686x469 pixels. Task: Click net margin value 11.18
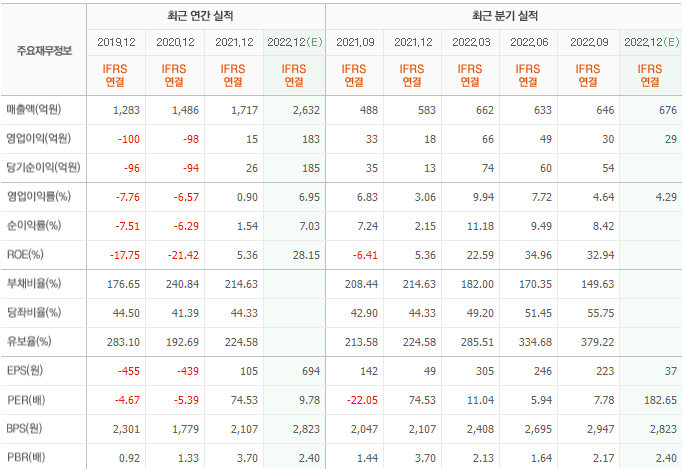[480, 226]
